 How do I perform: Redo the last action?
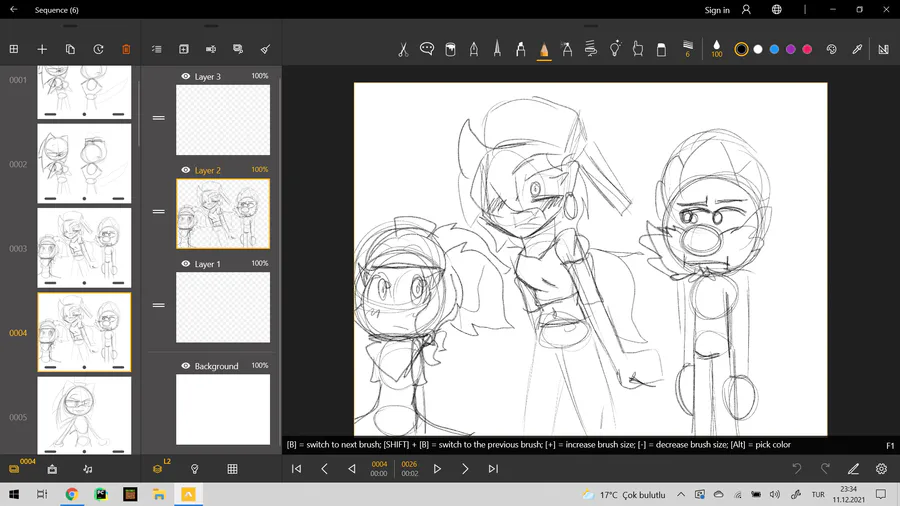pos(825,469)
